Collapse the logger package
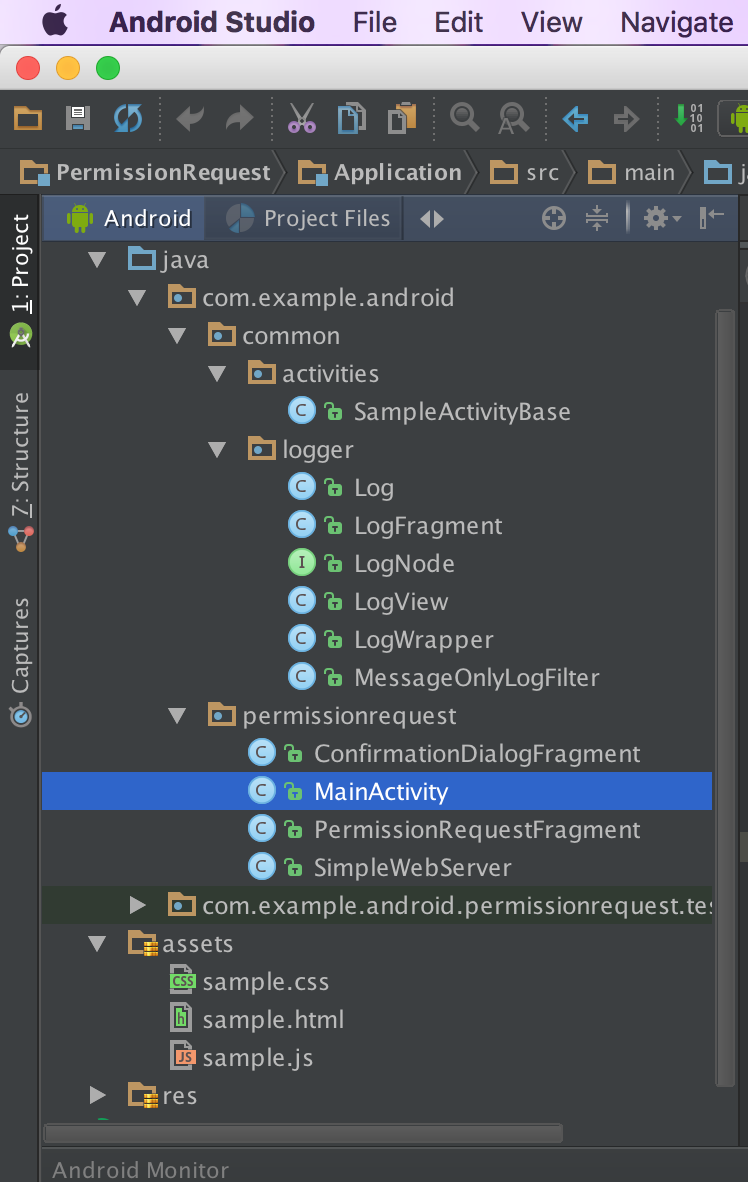The height and width of the screenshot is (1182, 748). pyautogui.click(x=217, y=450)
